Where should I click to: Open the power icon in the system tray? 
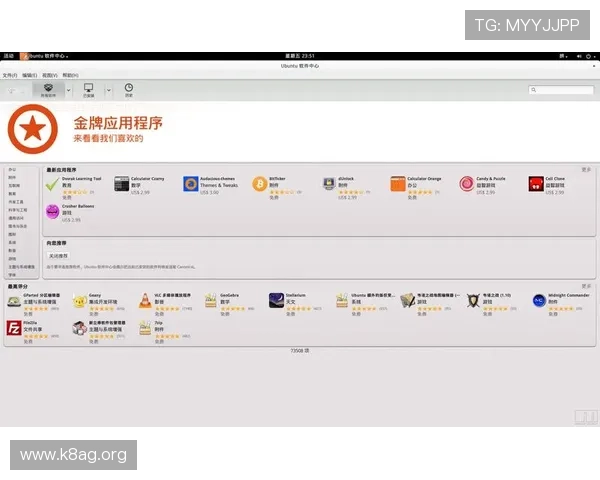[x=589, y=56]
